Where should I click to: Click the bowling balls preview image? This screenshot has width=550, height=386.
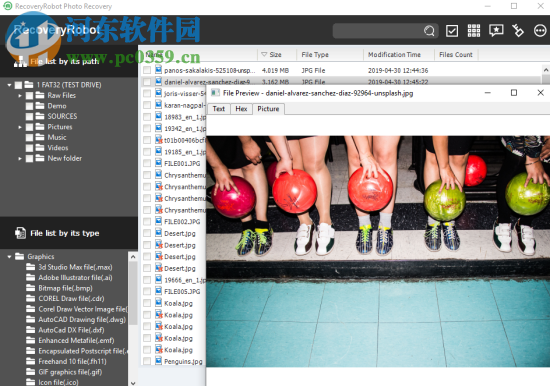[x=378, y=251]
